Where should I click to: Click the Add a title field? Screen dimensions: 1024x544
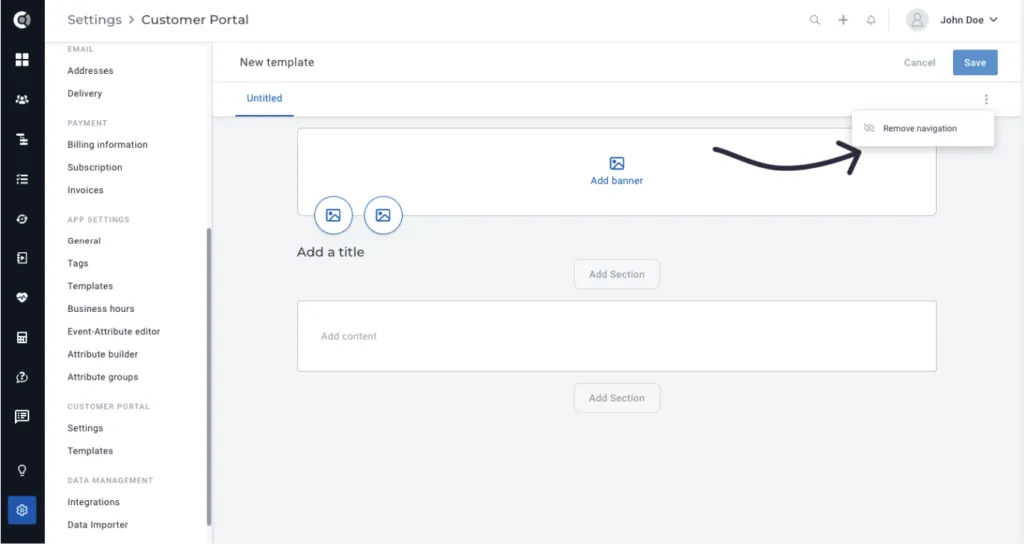[x=330, y=252]
